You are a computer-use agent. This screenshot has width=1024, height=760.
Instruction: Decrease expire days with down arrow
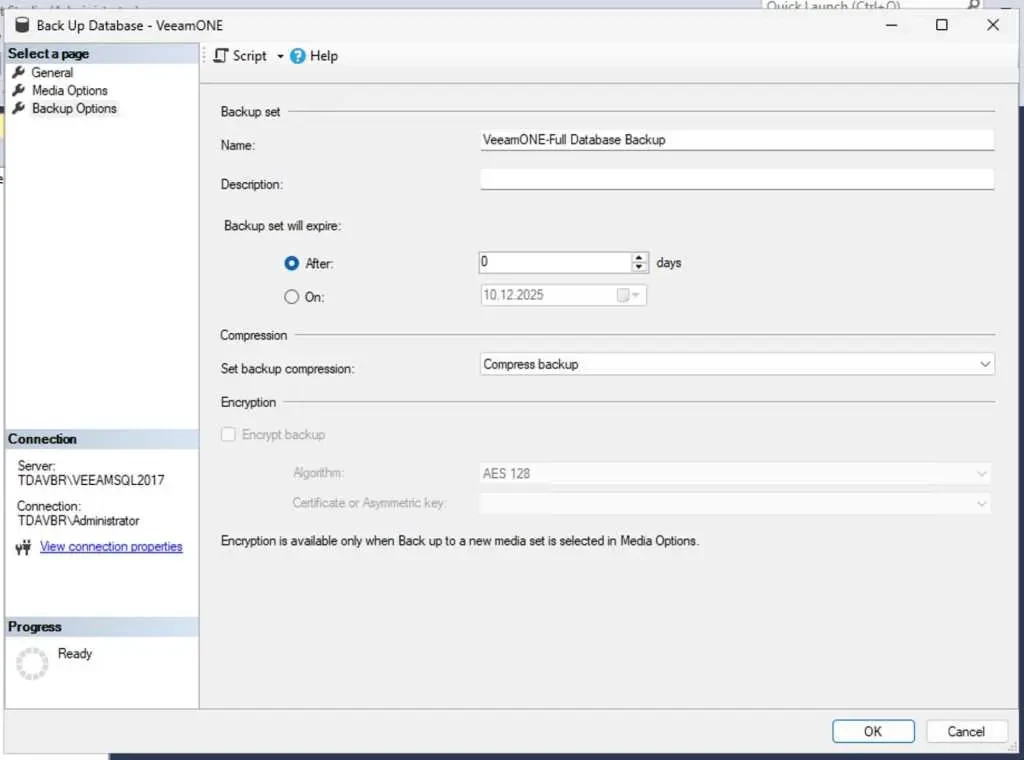click(639, 267)
